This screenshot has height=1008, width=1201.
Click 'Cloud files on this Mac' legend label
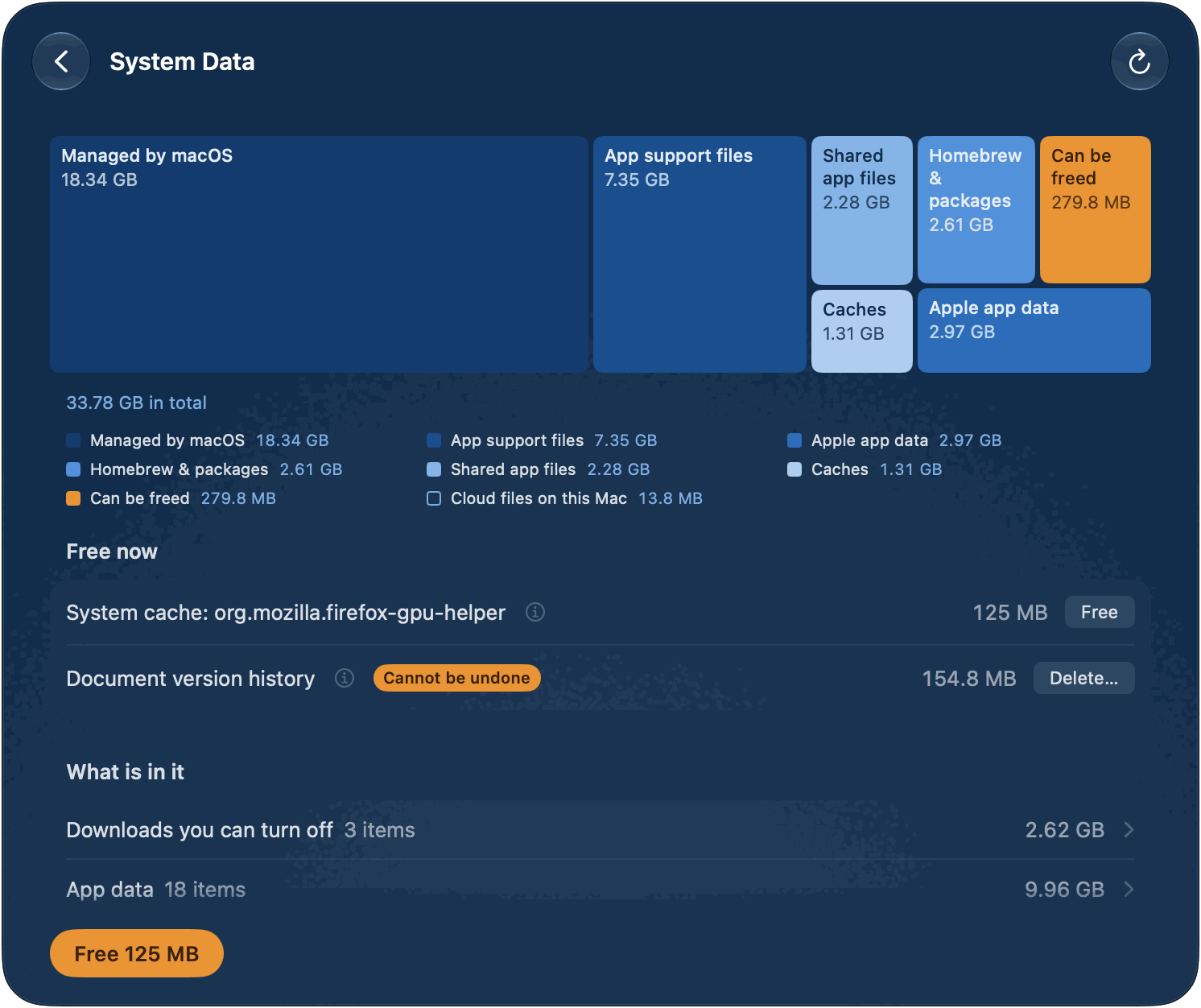point(539,498)
